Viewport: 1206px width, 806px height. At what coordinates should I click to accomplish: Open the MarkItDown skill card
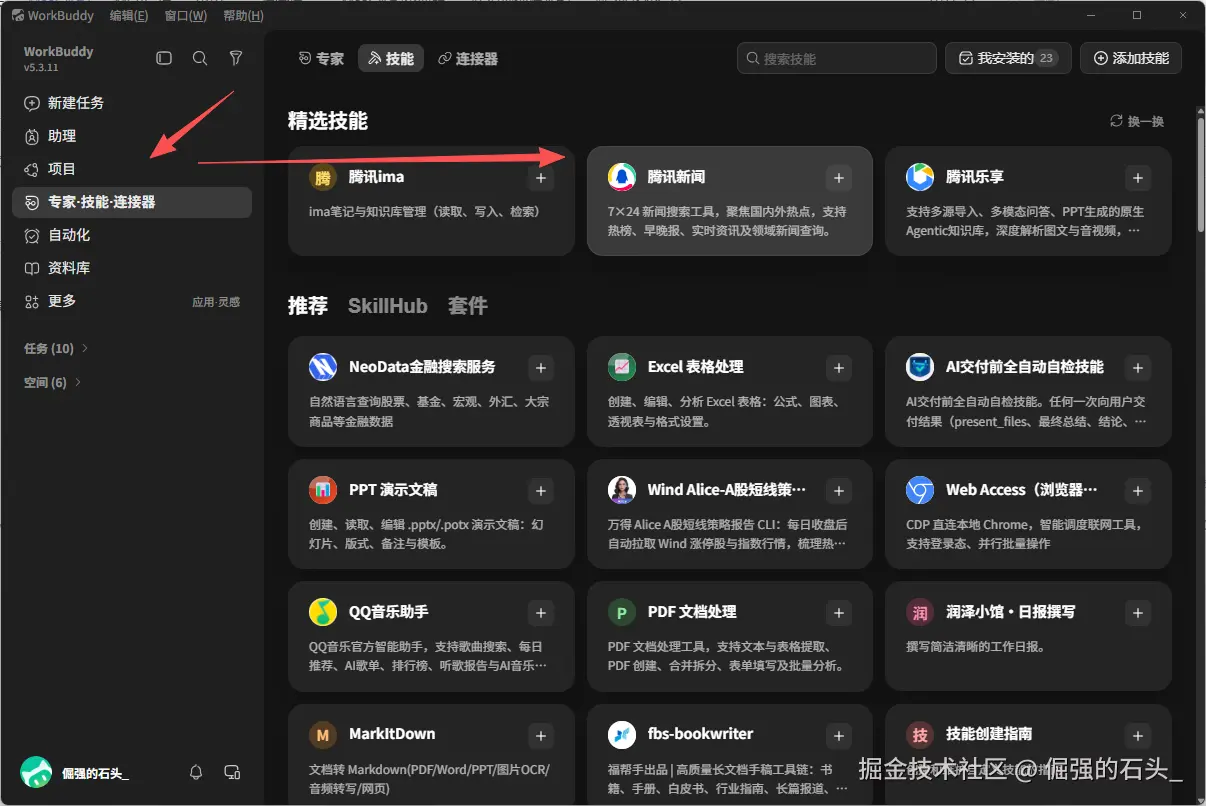tap(431, 755)
